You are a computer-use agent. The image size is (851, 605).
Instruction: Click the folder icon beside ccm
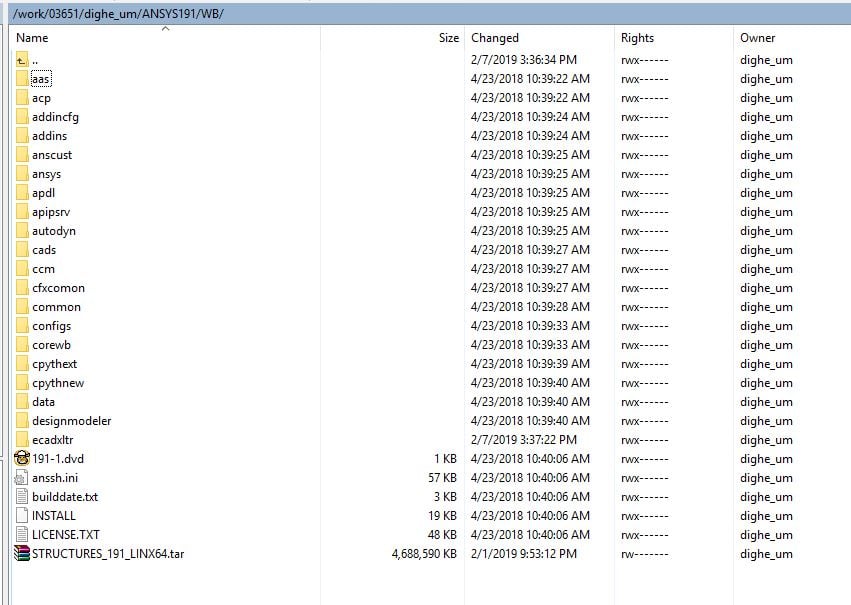(22, 269)
